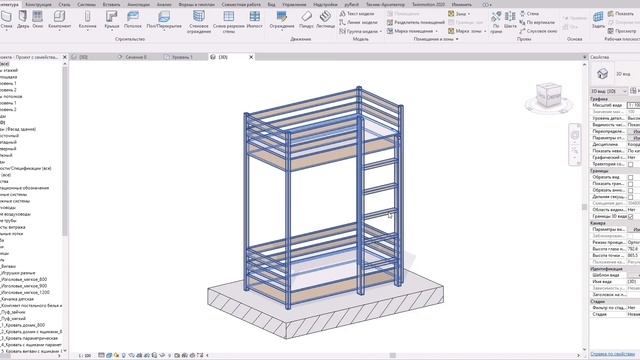The height and width of the screenshot is (360, 640).
Task: Open the Annotate (Аннотации) ribbon tab
Action: (x=138, y=4)
